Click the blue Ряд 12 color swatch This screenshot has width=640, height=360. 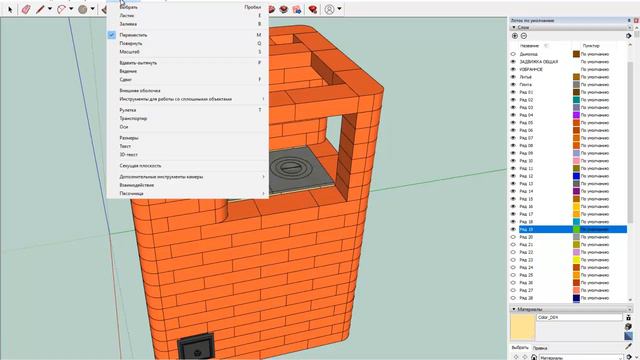point(576,176)
